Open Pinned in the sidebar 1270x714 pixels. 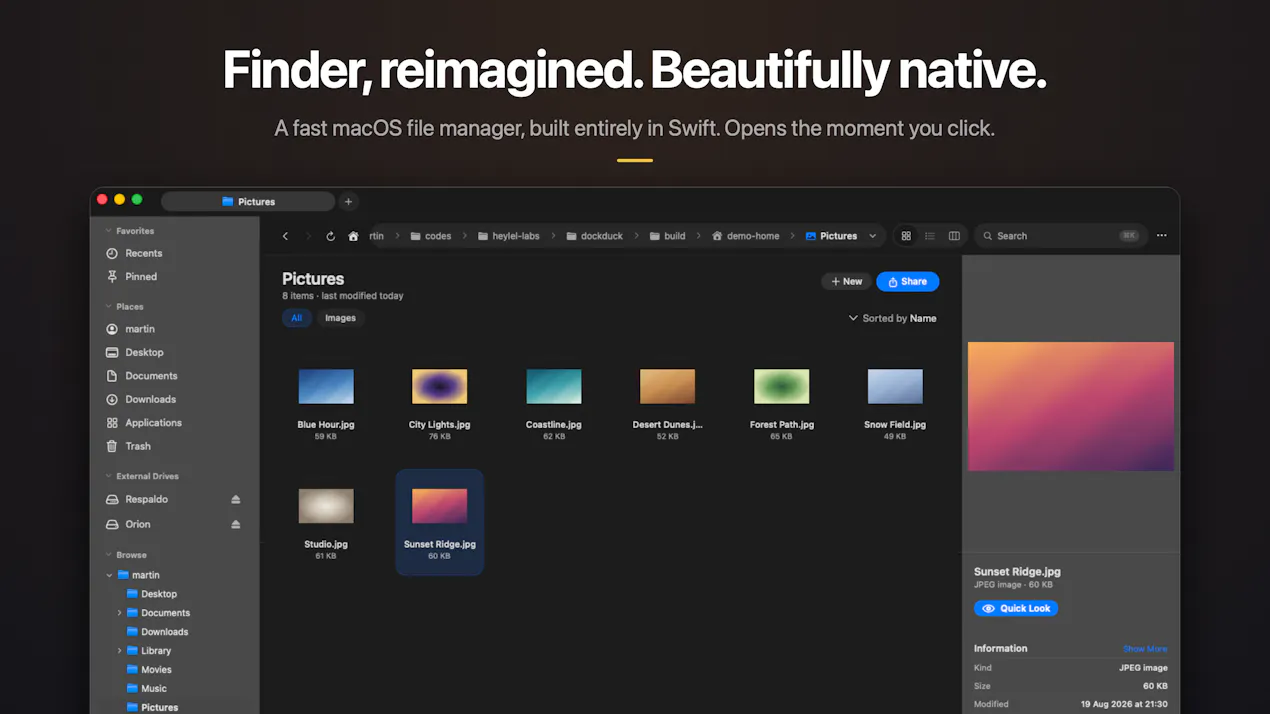[133, 276]
